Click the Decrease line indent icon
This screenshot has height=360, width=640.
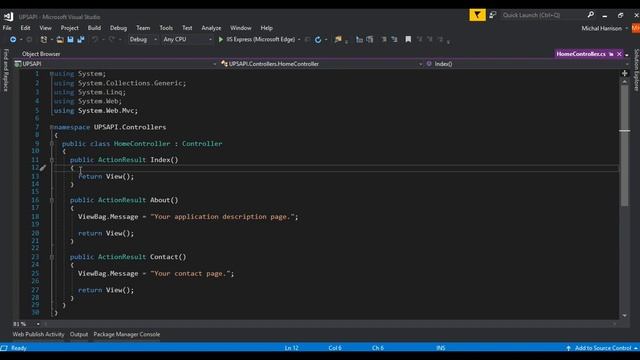coord(384,40)
